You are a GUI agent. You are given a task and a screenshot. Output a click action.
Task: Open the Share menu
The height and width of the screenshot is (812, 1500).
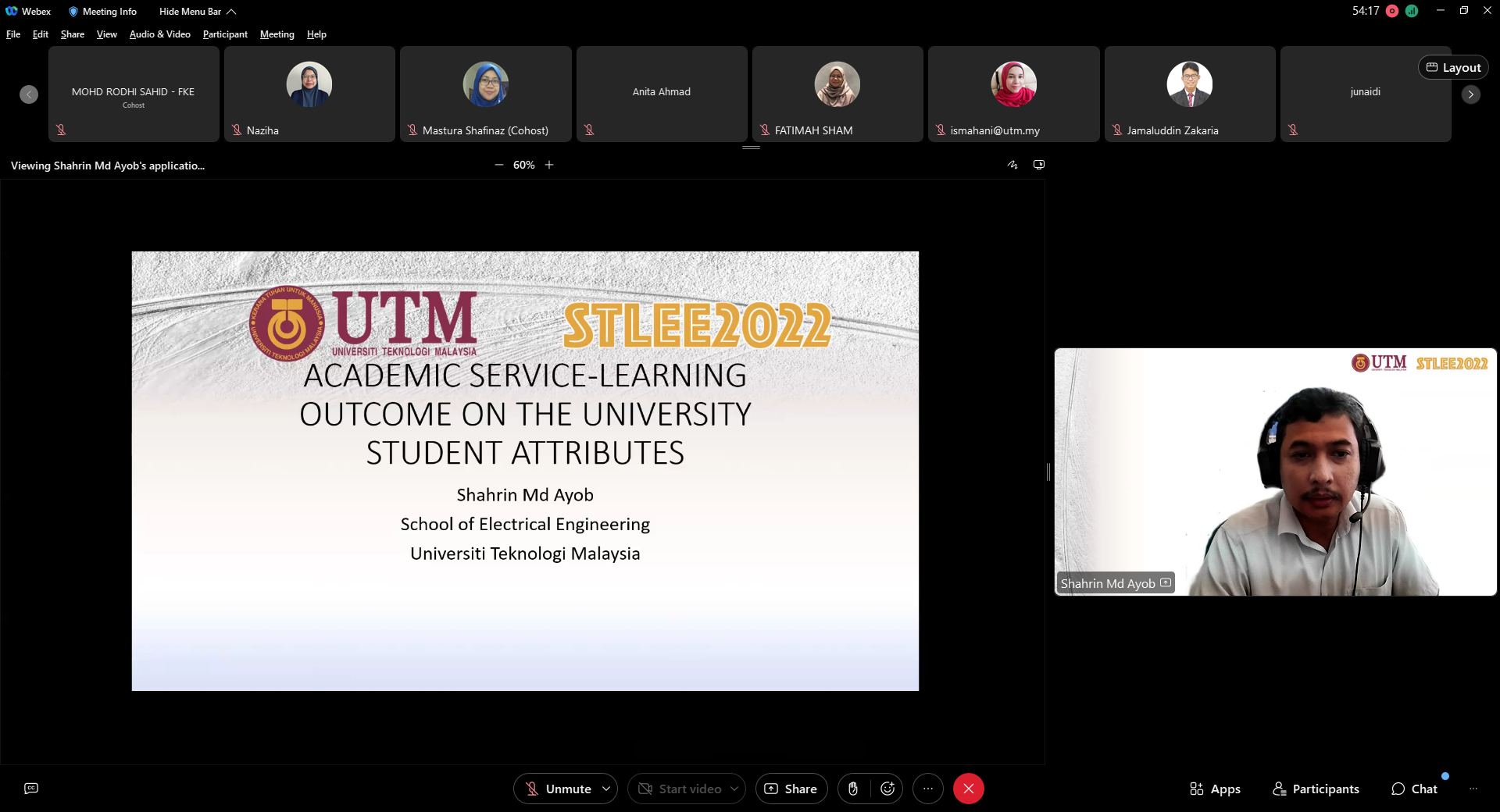pos(73,34)
